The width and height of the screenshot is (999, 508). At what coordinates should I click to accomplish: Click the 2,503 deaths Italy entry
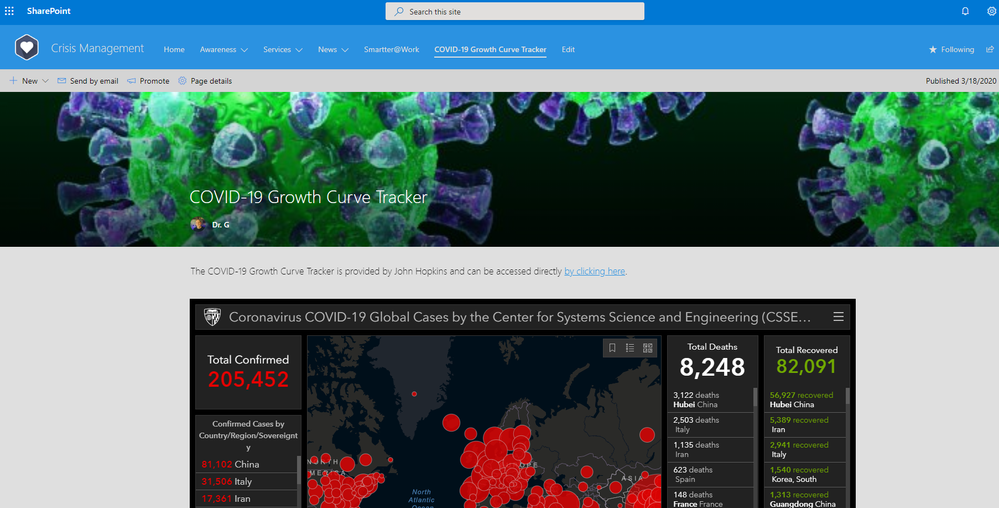(x=710, y=425)
